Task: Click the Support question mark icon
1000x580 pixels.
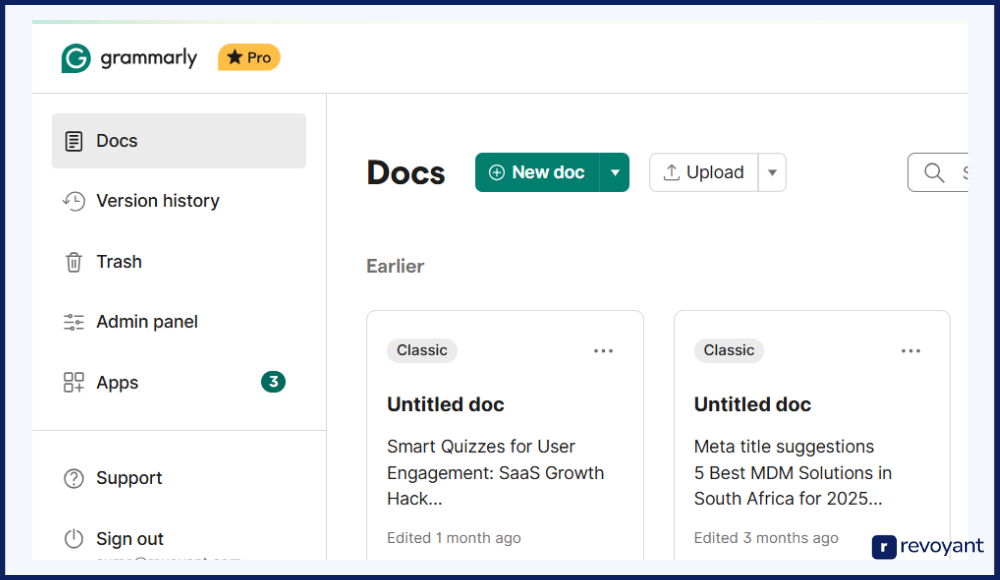Action: coord(73,478)
